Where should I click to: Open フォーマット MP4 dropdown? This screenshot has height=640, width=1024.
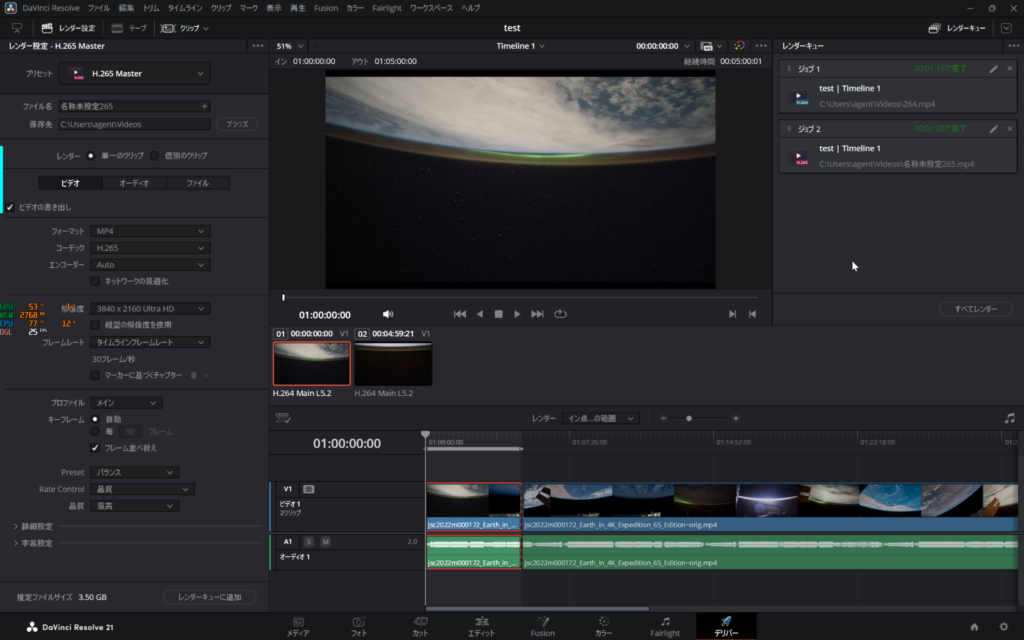[x=150, y=231]
